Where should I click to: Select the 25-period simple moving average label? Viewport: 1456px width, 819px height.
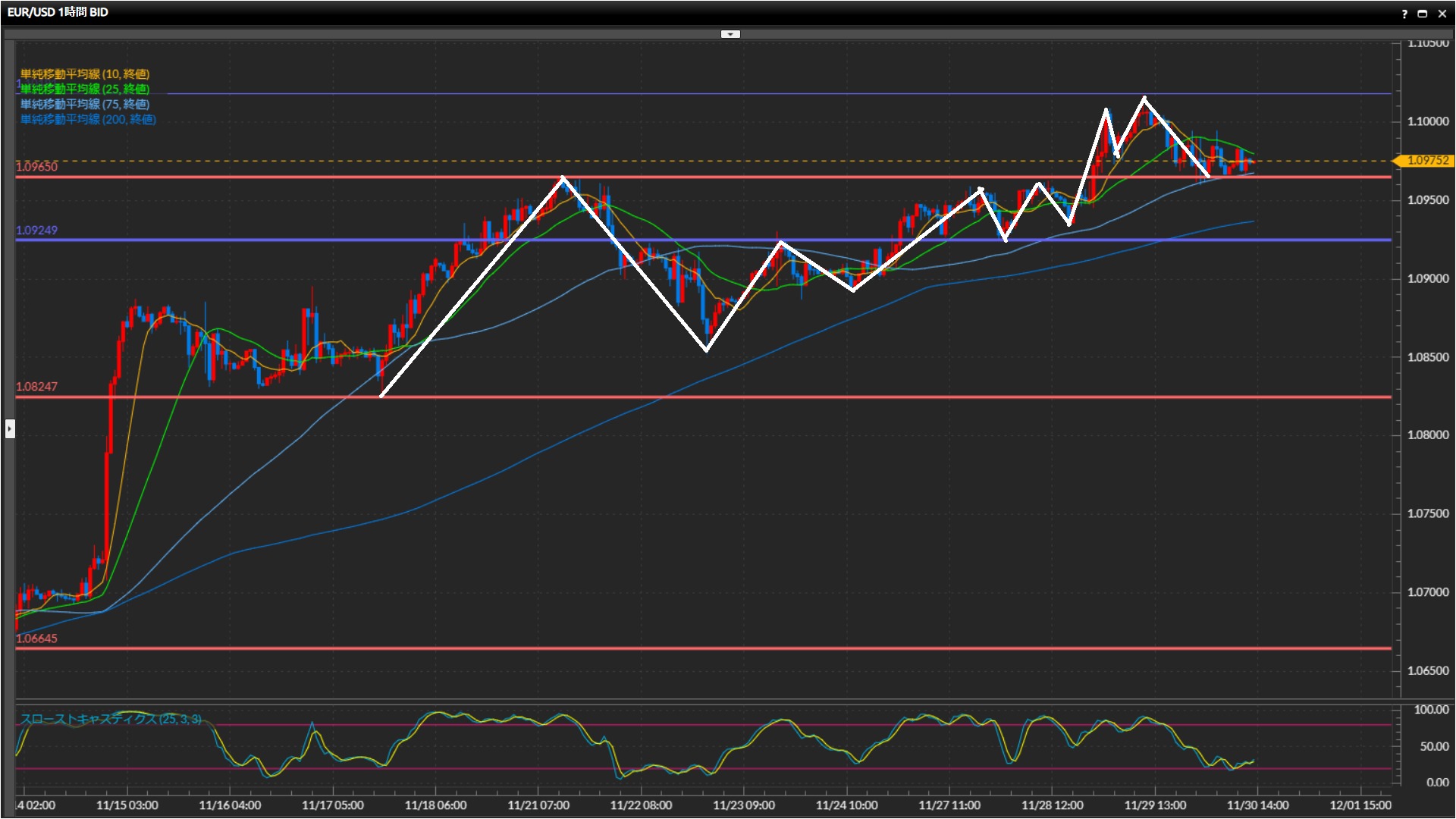pyautogui.click(x=84, y=89)
